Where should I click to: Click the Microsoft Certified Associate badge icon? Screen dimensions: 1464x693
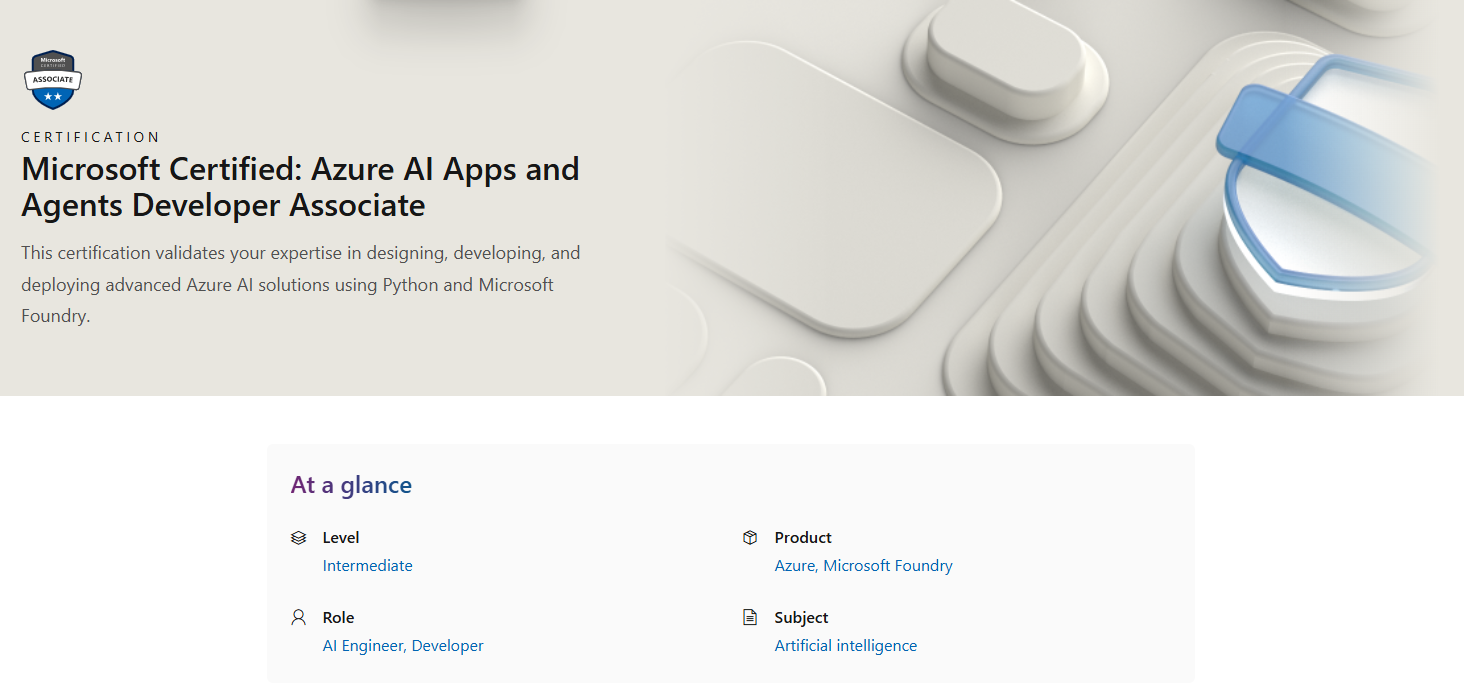click(52, 79)
